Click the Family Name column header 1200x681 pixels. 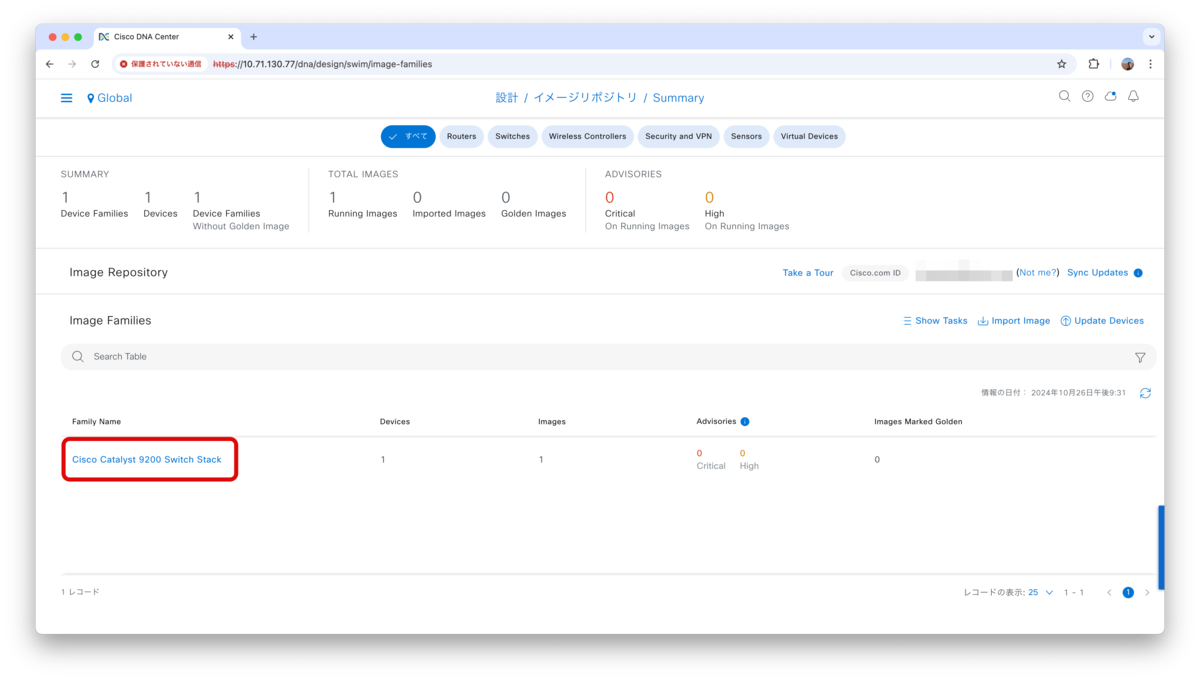96,422
